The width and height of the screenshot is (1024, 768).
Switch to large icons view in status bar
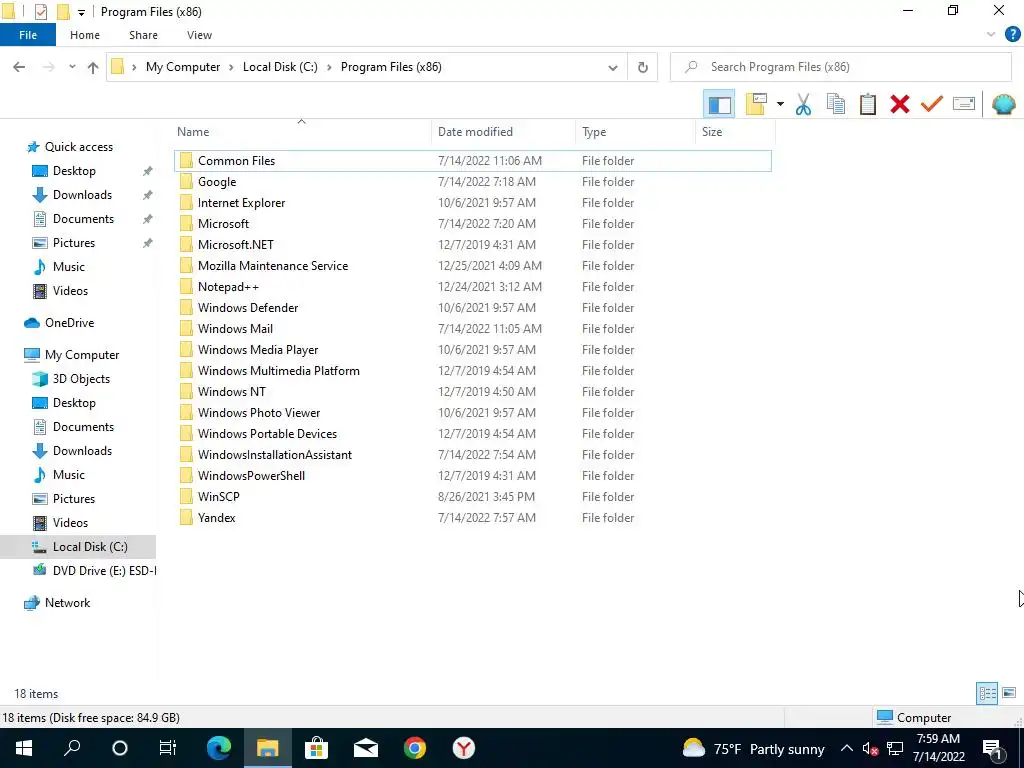pos(1009,693)
